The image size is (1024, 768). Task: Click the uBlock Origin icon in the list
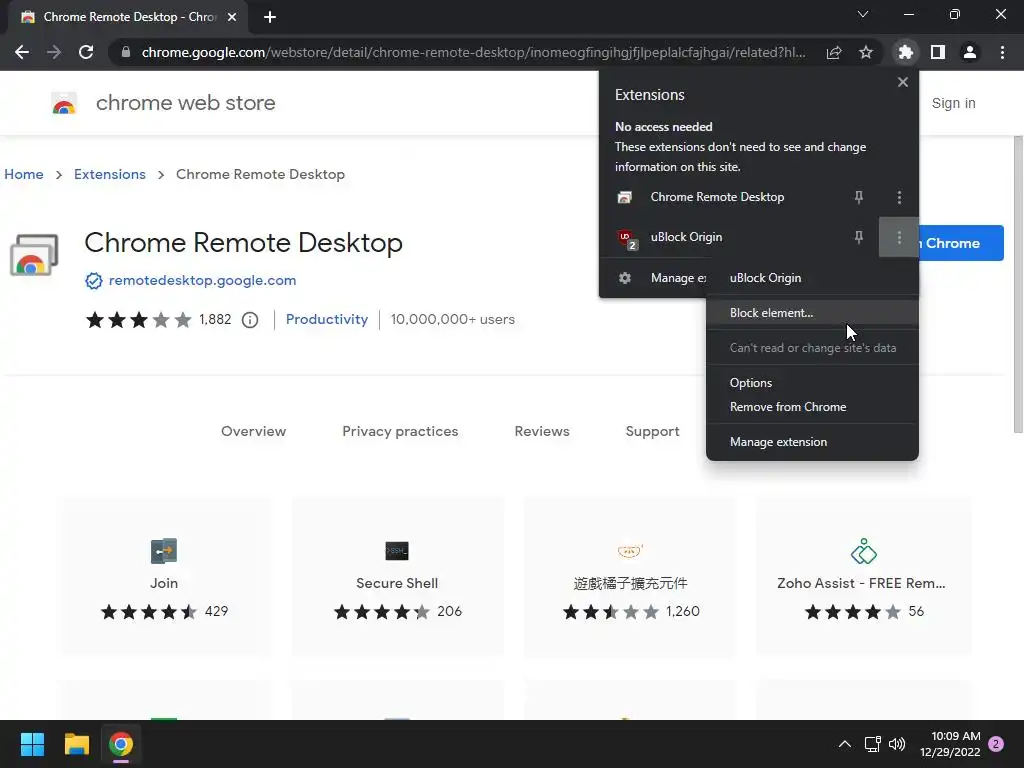pos(626,238)
